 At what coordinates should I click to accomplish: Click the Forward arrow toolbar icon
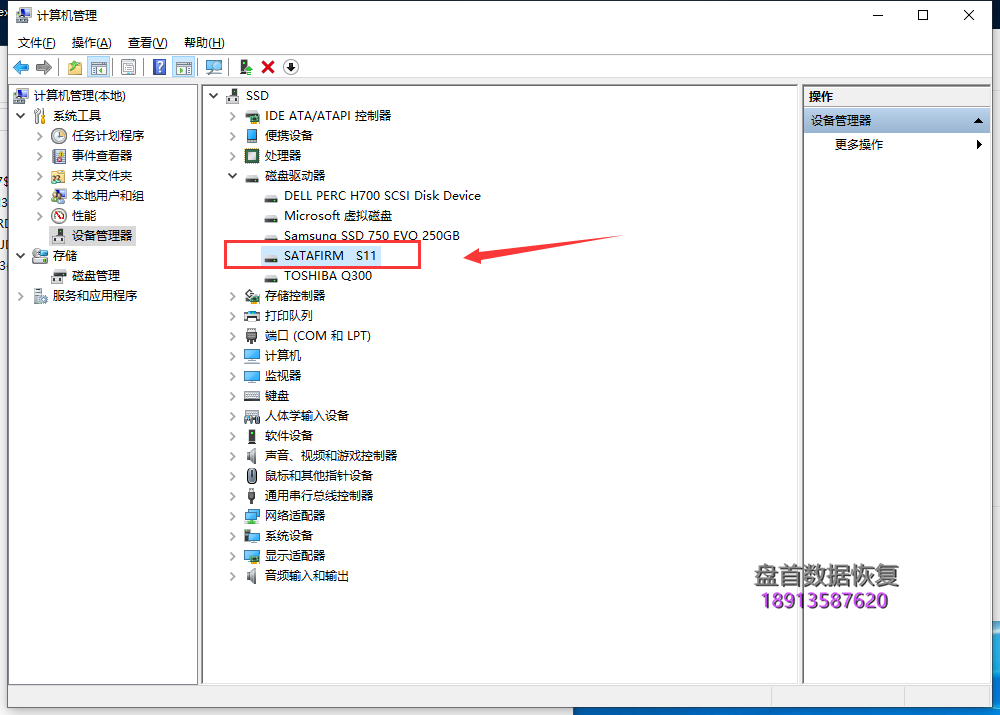tap(43, 67)
